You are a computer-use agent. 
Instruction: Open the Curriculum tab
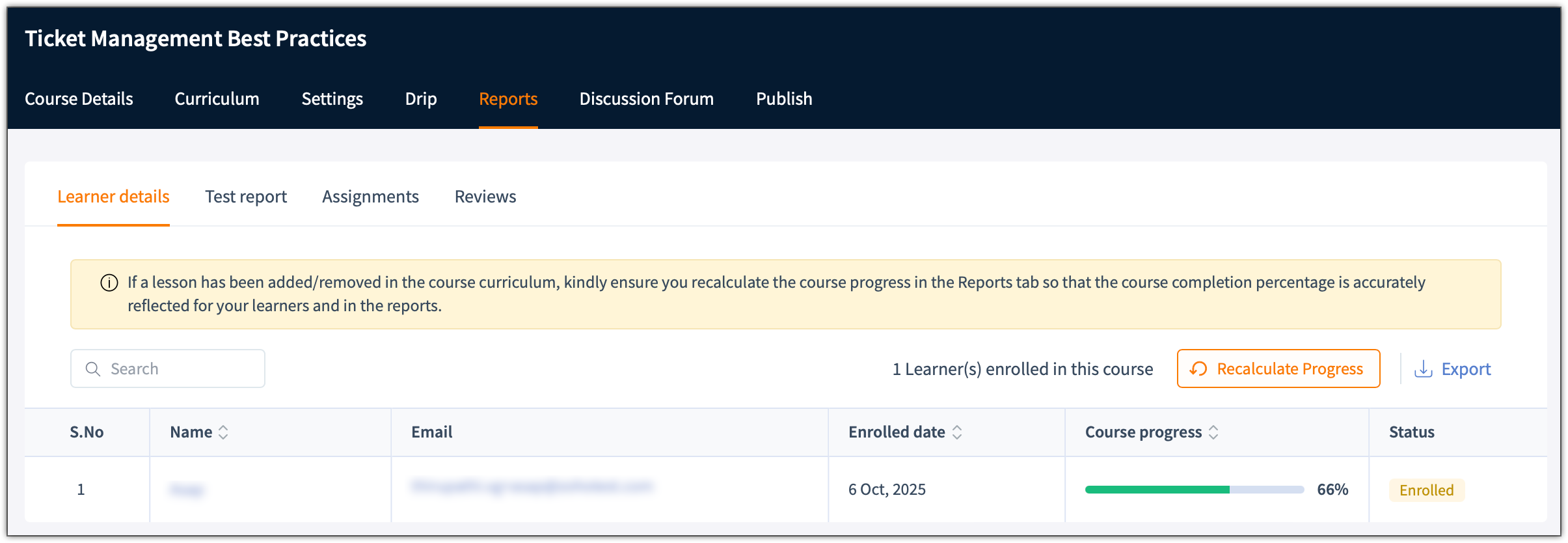217,99
